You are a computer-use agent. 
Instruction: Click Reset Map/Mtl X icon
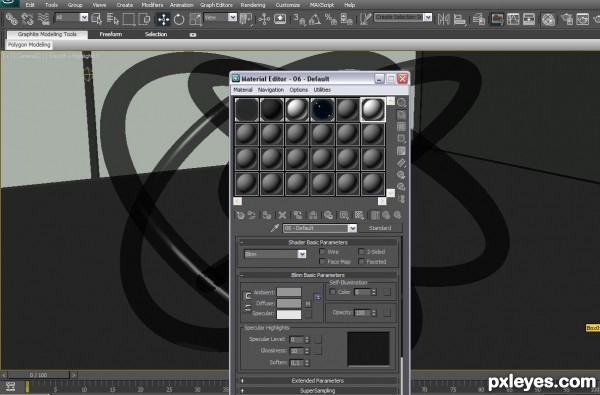(x=282, y=215)
